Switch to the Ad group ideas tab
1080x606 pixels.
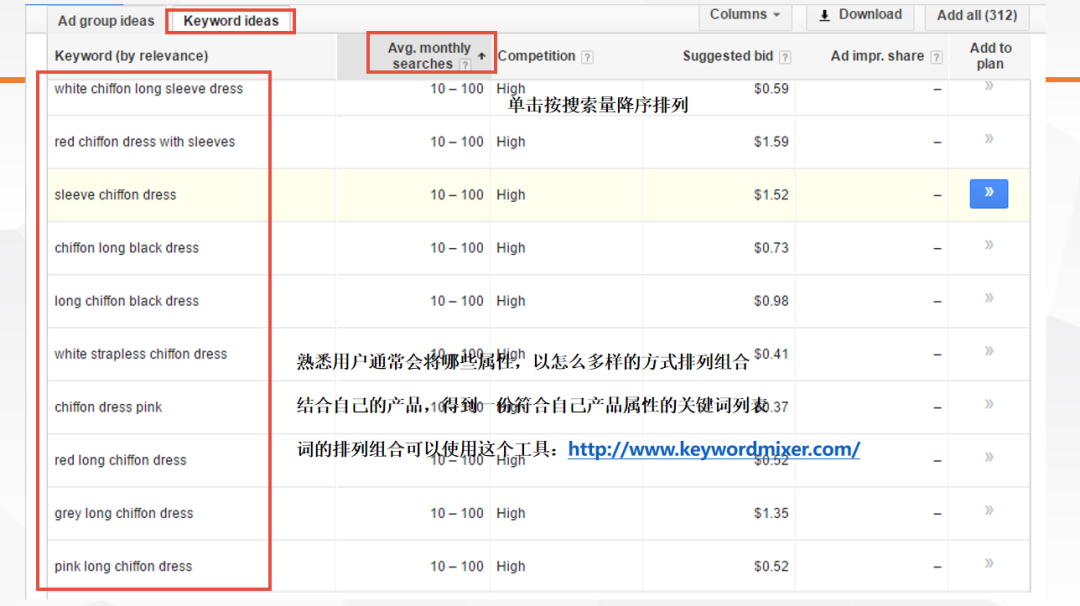tap(106, 21)
